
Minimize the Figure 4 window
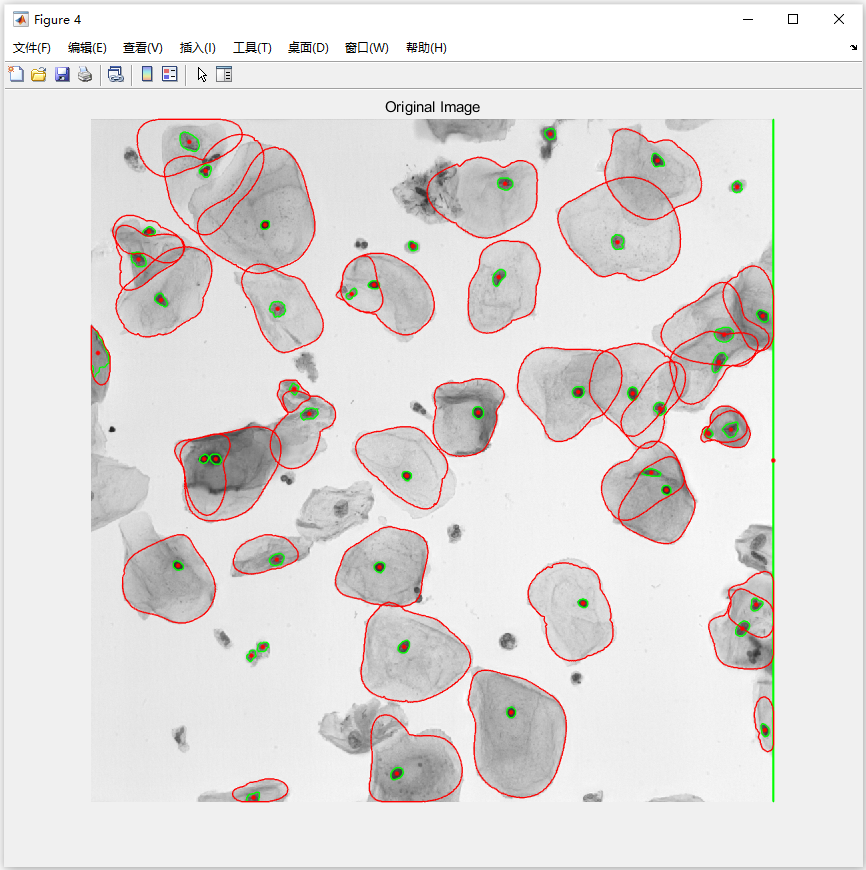point(748,19)
